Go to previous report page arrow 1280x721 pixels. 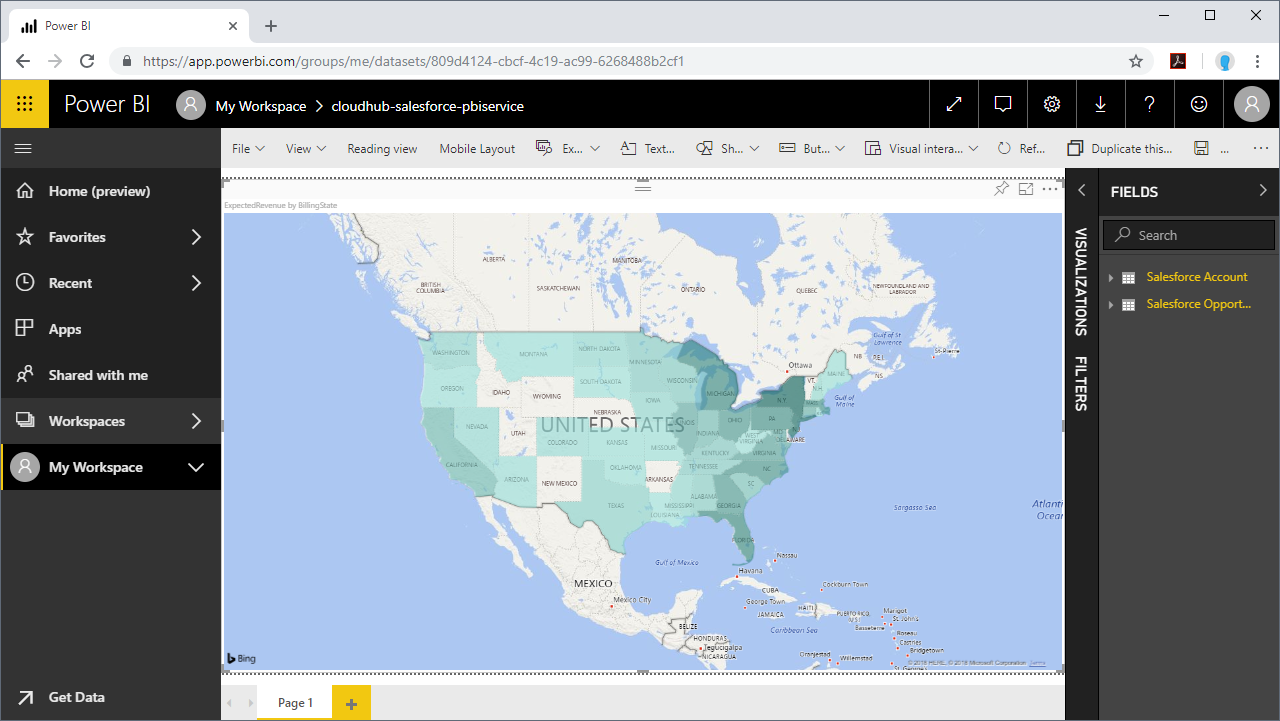(x=229, y=703)
